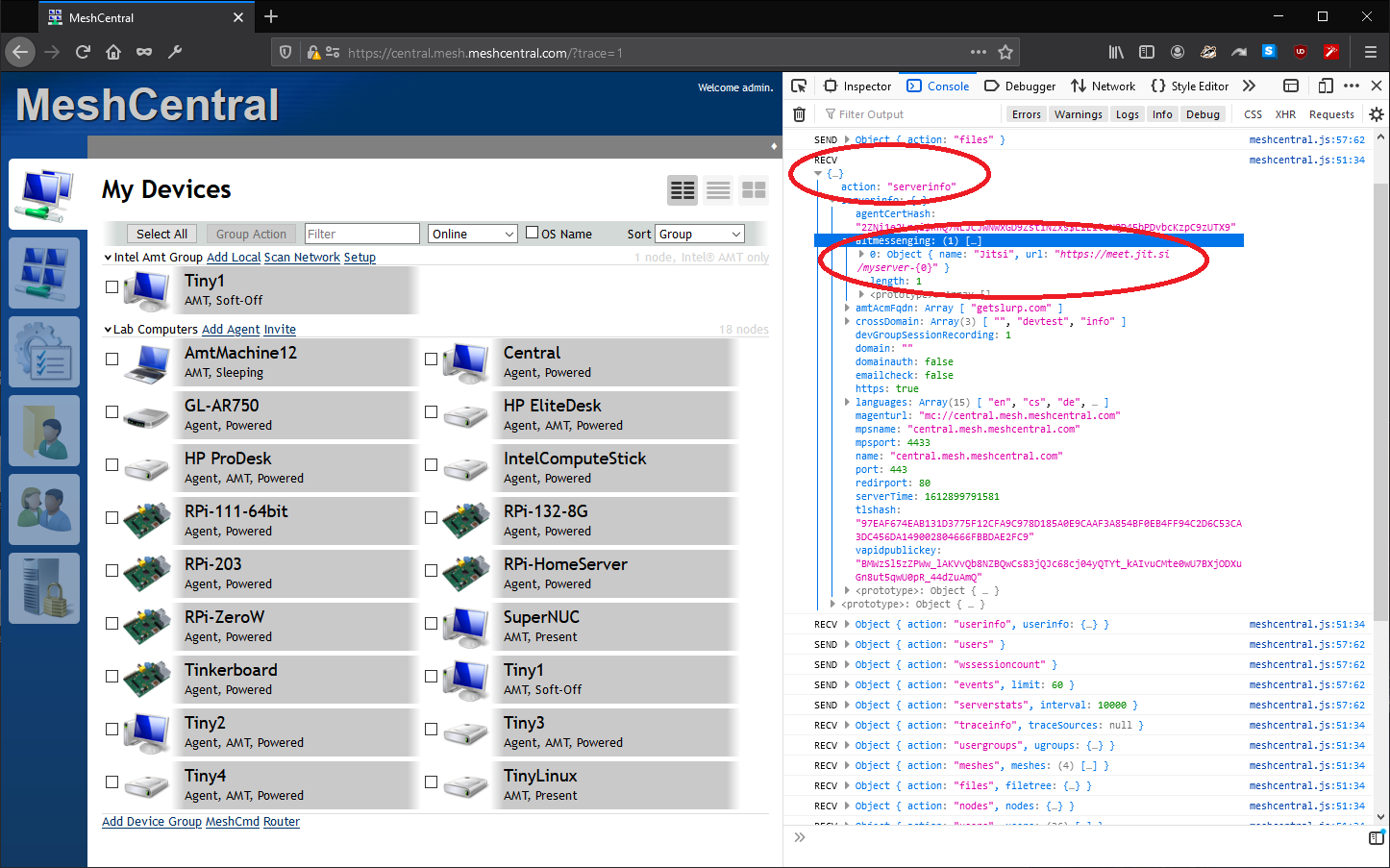Check the GL-AR750 device checkbox
The image size is (1390, 868).
pyautogui.click(x=112, y=411)
